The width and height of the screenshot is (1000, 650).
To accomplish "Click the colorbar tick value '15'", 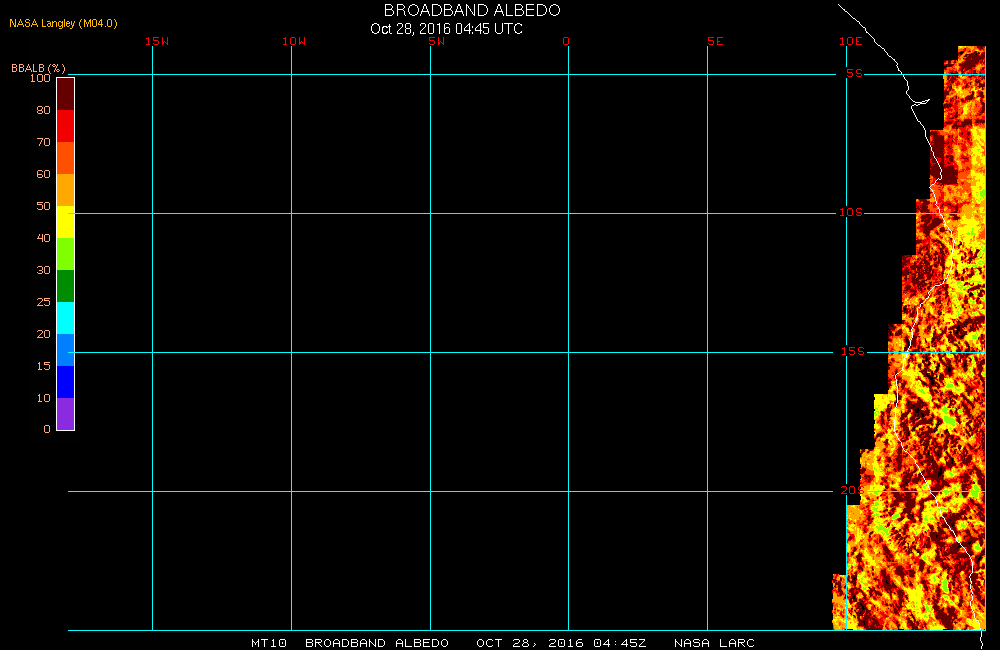I will (x=43, y=366).
